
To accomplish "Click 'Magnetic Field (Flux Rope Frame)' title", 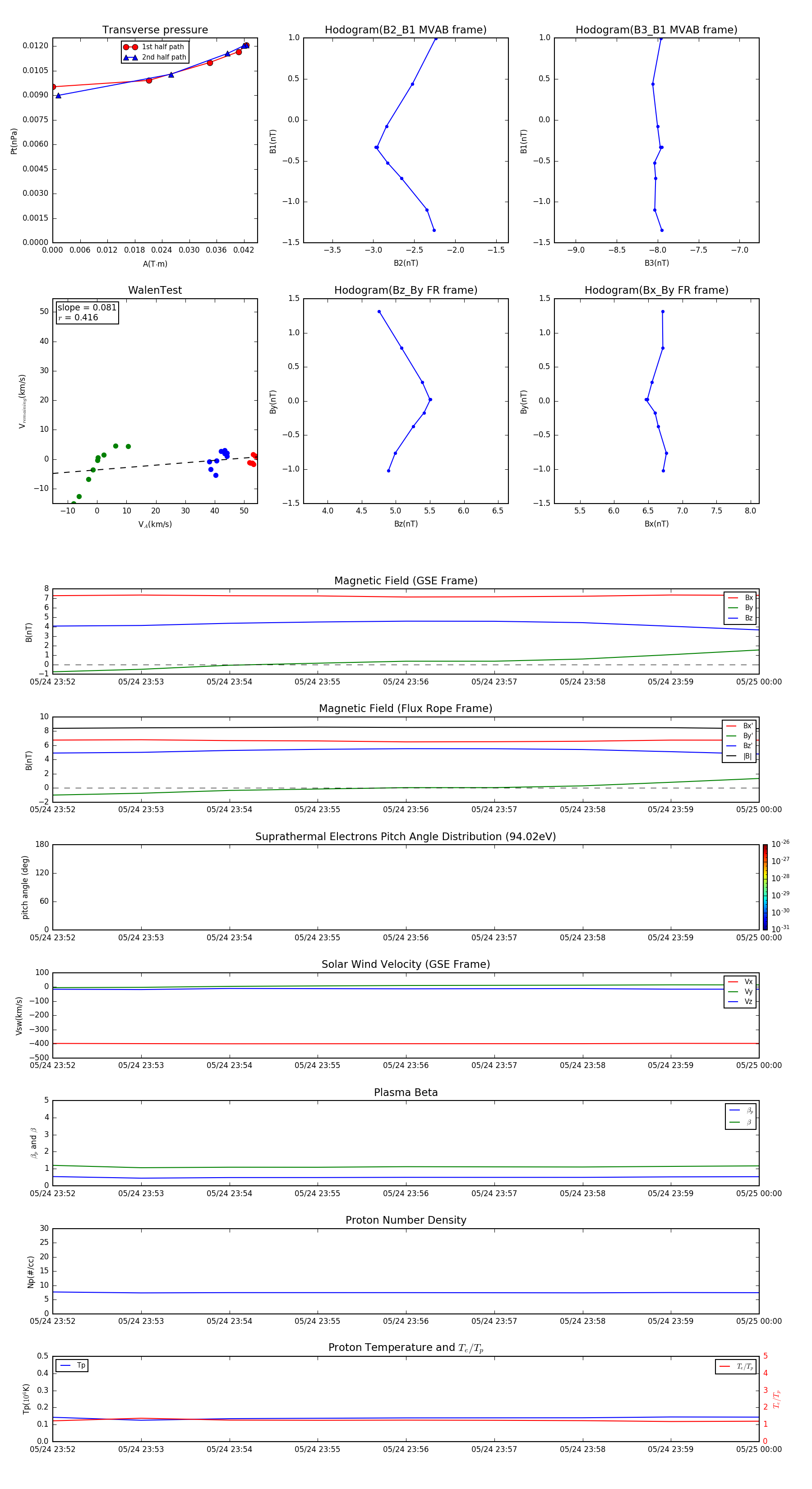I will [x=406, y=709].
